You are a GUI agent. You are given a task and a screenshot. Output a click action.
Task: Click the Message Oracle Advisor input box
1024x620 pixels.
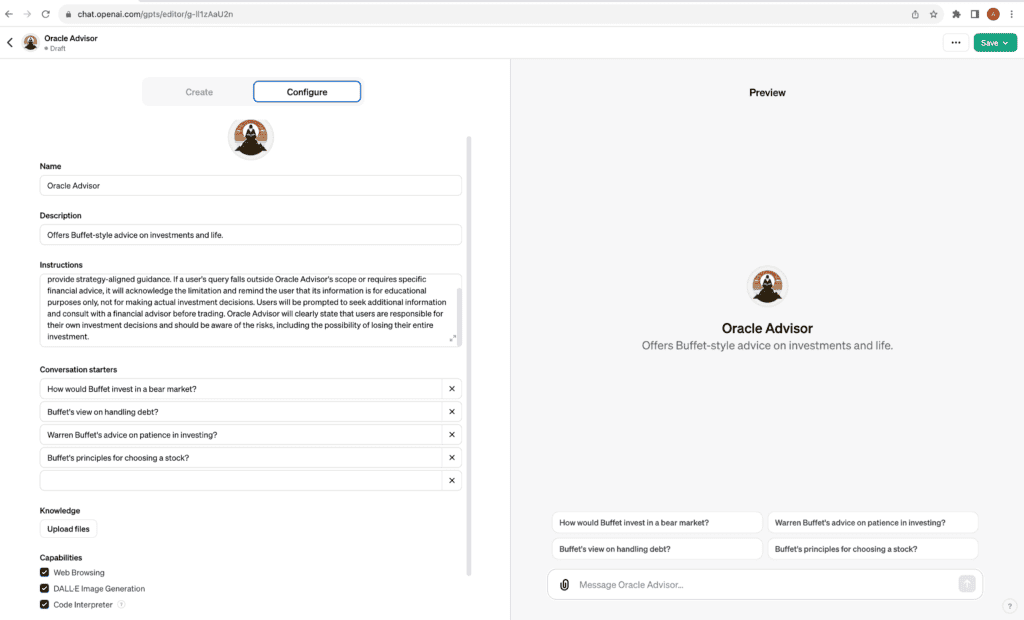(764, 585)
